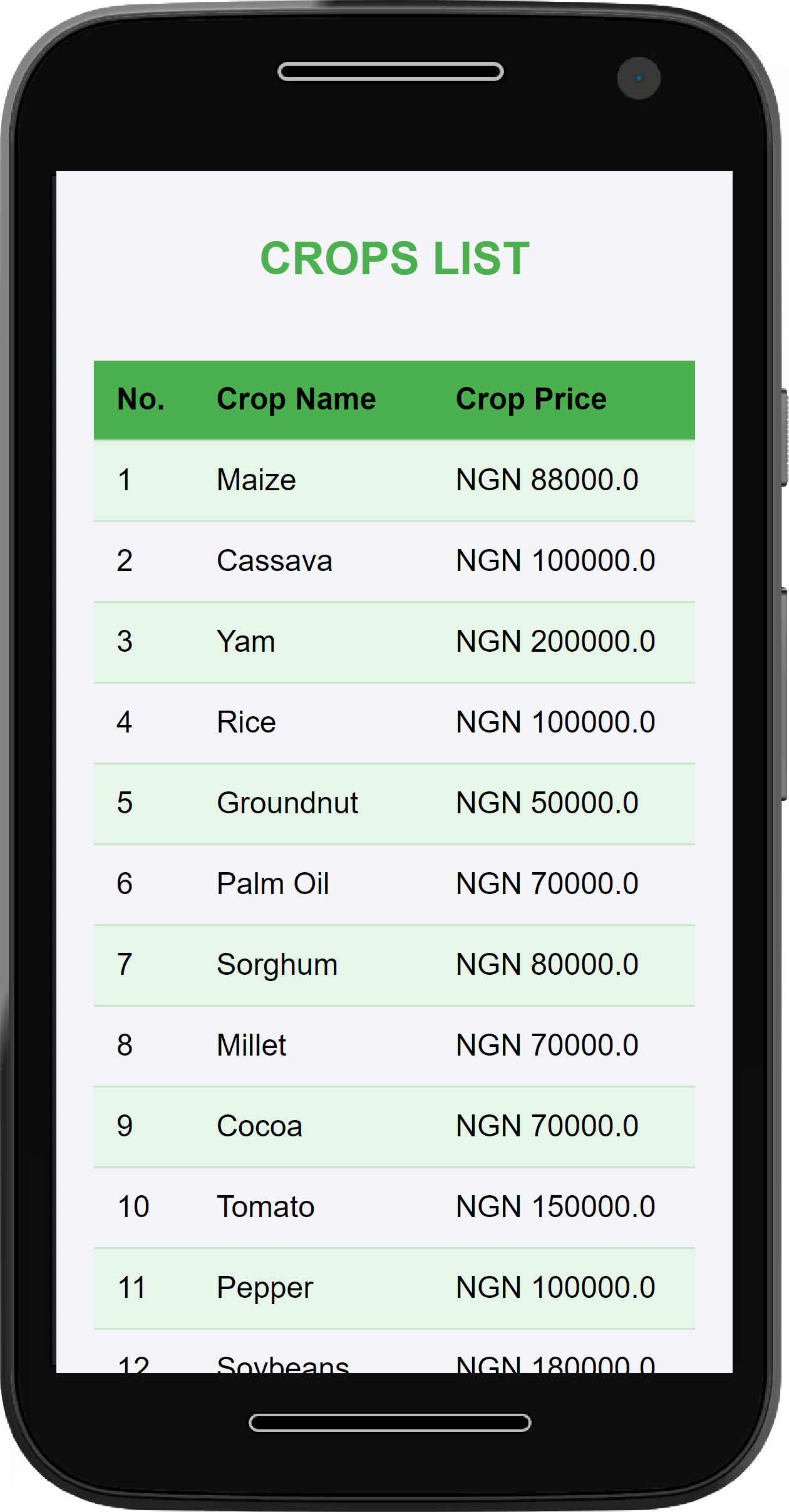Select Tomato price NGN 150000.0
Screen dimensions: 789x1512
pos(555,1206)
